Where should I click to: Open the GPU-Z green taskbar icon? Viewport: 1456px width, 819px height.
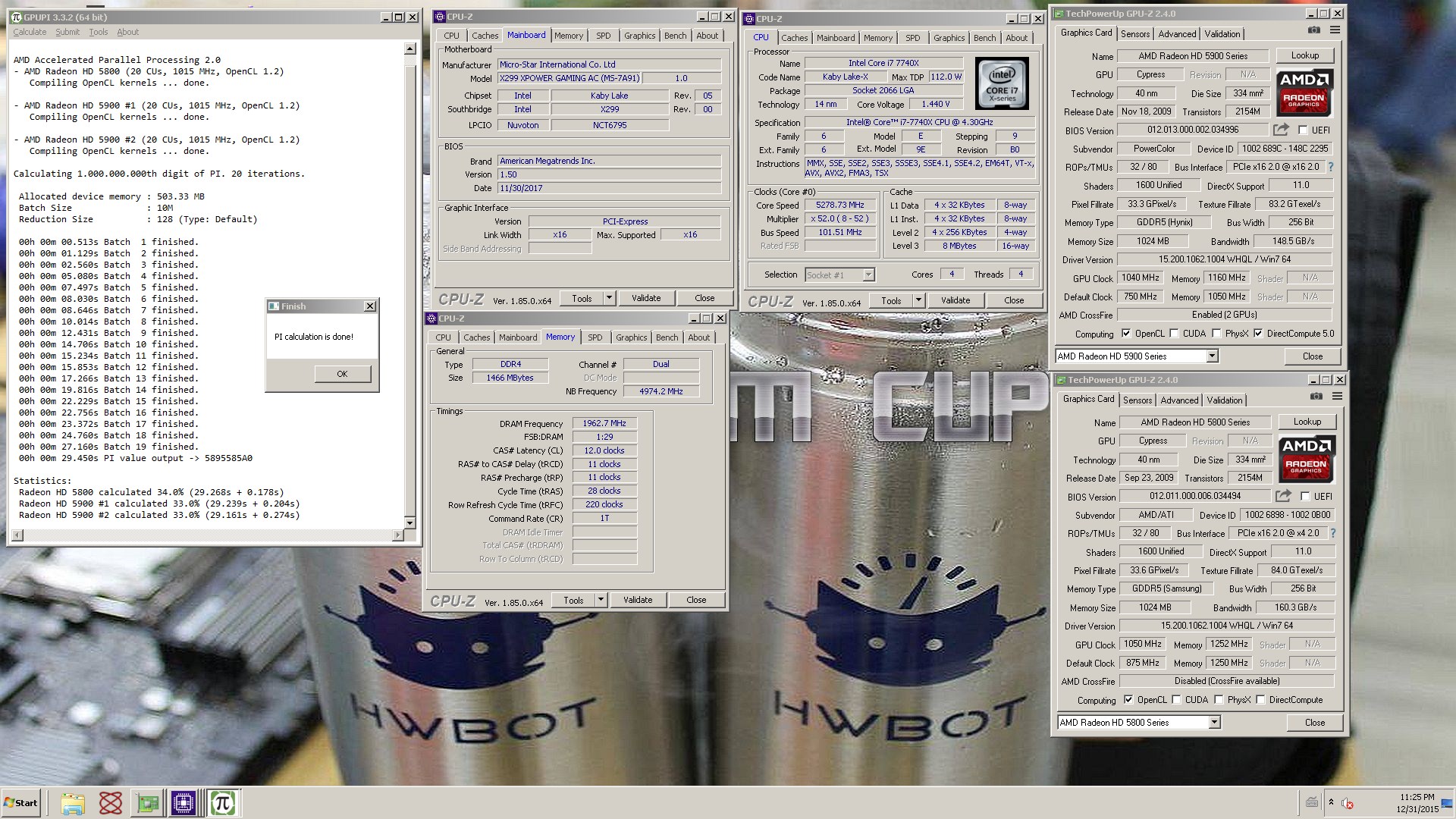[147, 803]
